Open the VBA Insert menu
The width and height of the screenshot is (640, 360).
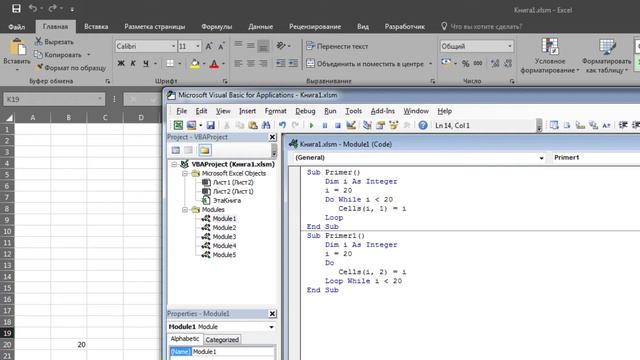[x=247, y=111]
